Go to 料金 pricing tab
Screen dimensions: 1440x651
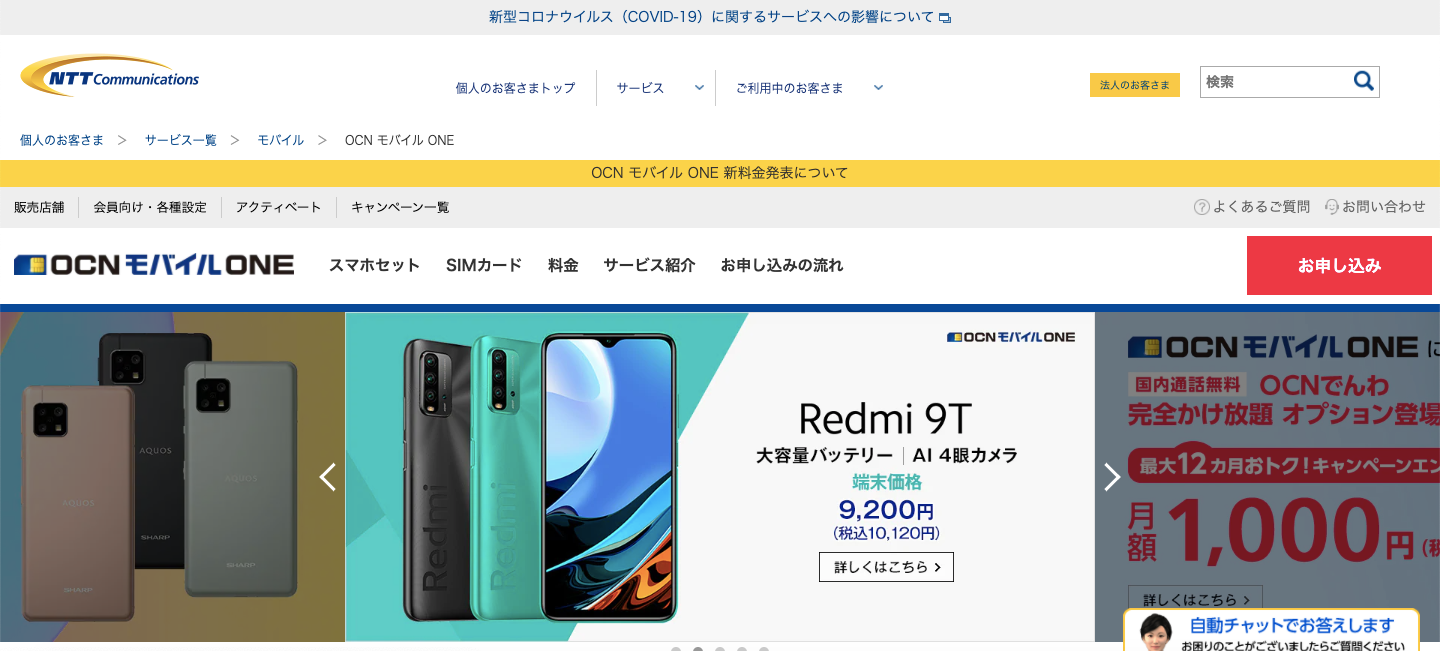point(563,265)
